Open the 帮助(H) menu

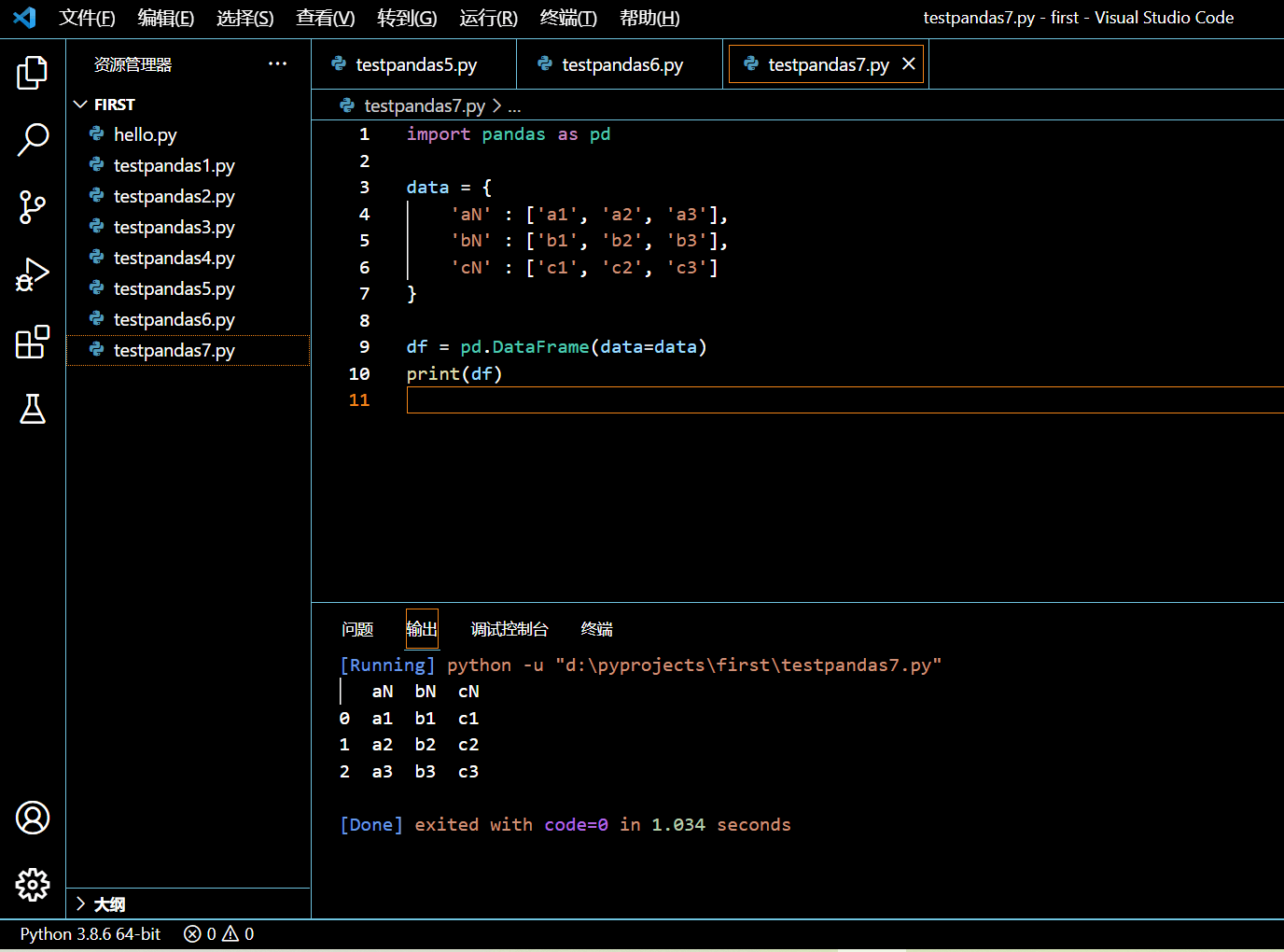click(649, 18)
